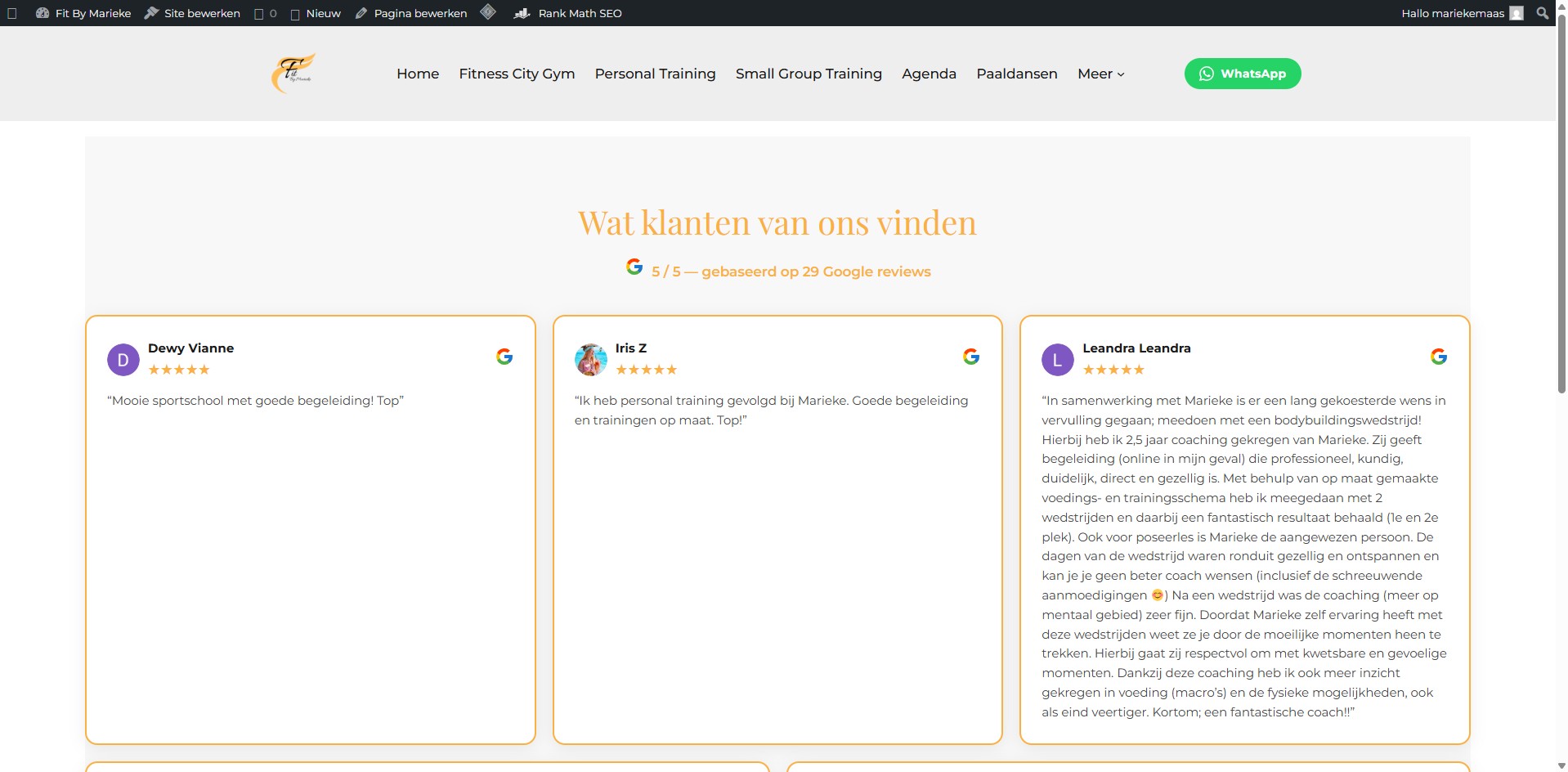Select Personal Training in the navigation menu
The width and height of the screenshot is (1568, 772).
click(655, 73)
